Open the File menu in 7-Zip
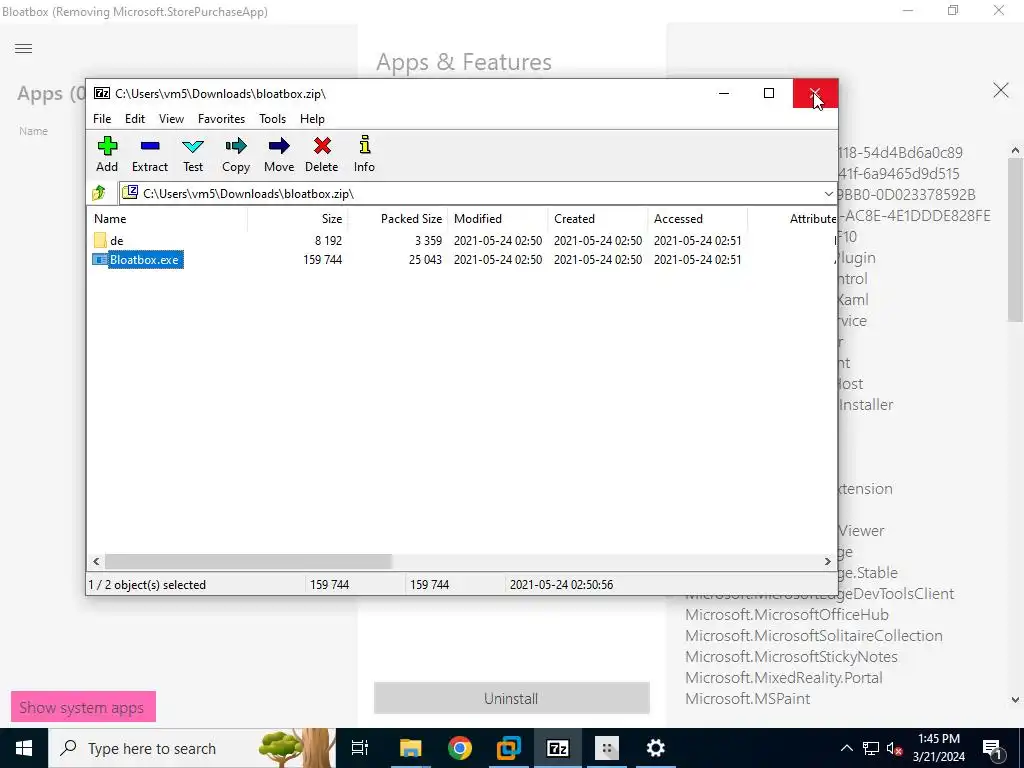This screenshot has width=1024, height=768. [x=102, y=118]
